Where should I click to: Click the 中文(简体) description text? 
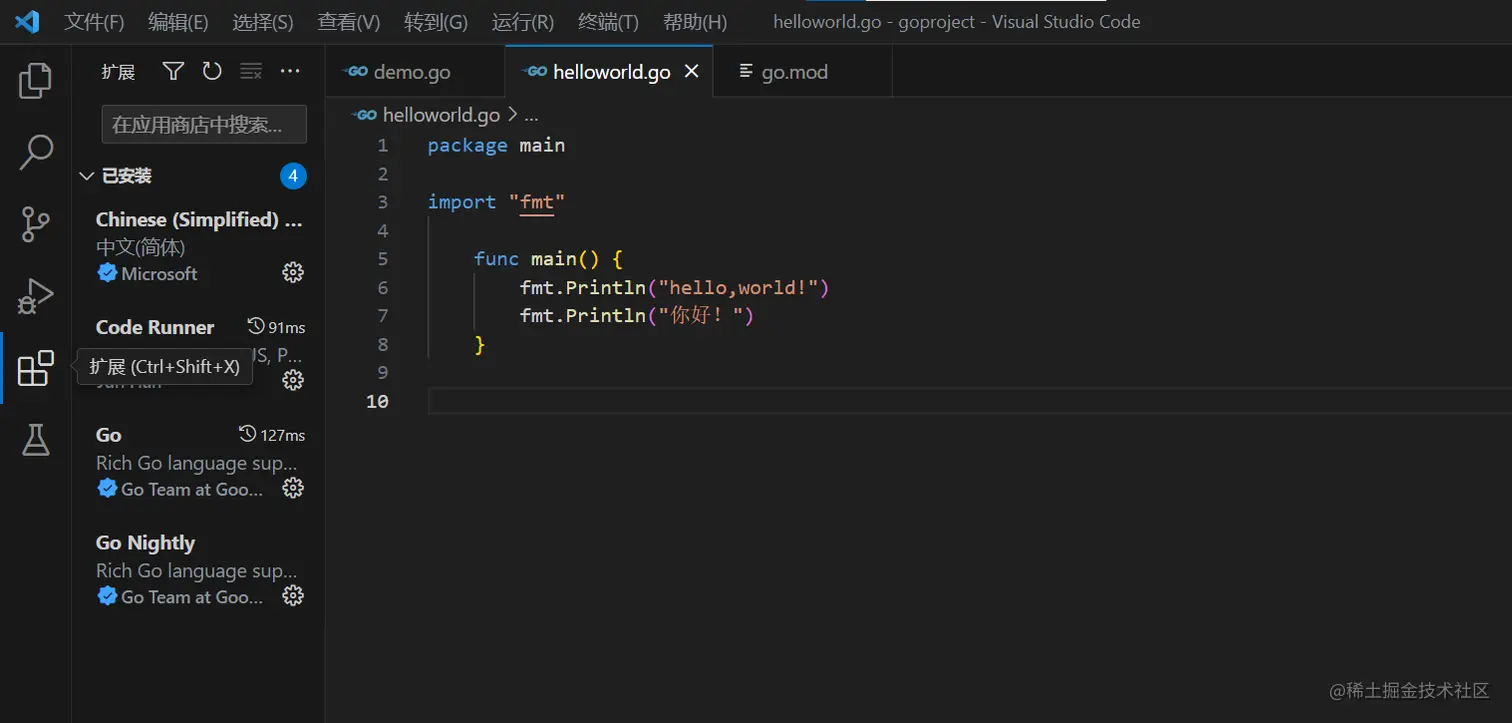tap(141, 247)
